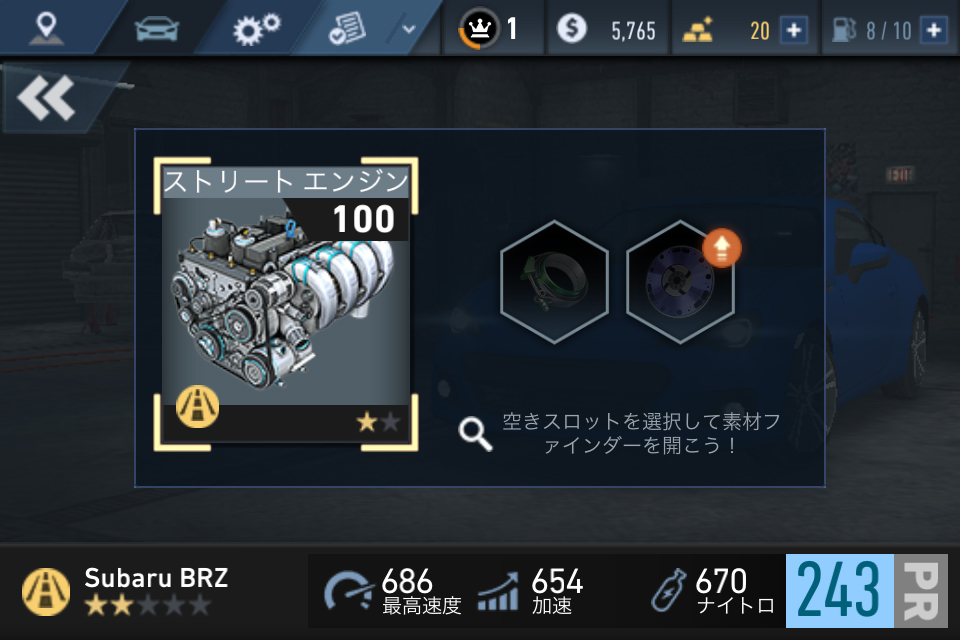960x640 pixels.
Task: Select the purple clutch disc slot
Action: tap(680, 282)
